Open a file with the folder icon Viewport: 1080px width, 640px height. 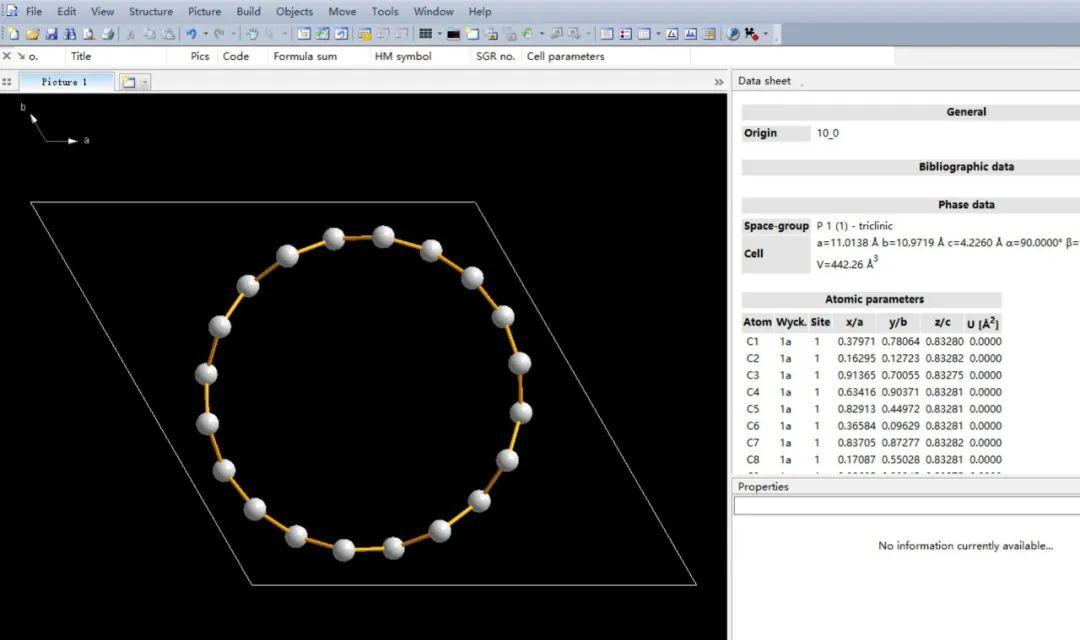tap(32, 34)
